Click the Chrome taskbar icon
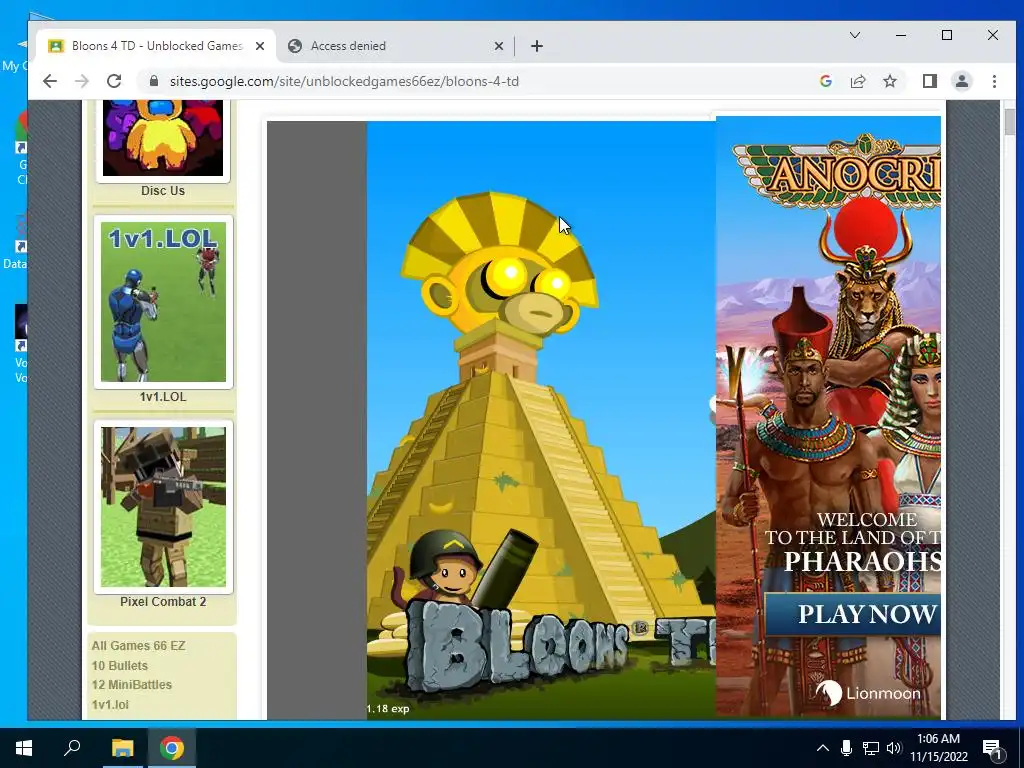1024x768 pixels. [172, 748]
